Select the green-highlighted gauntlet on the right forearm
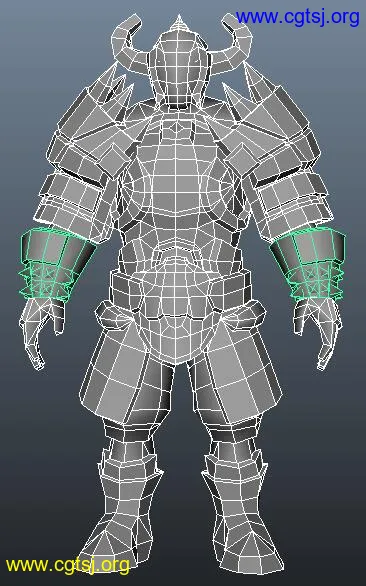Viewport: 366px width, 586px height. pyautogui.click(x=309, y=263)
